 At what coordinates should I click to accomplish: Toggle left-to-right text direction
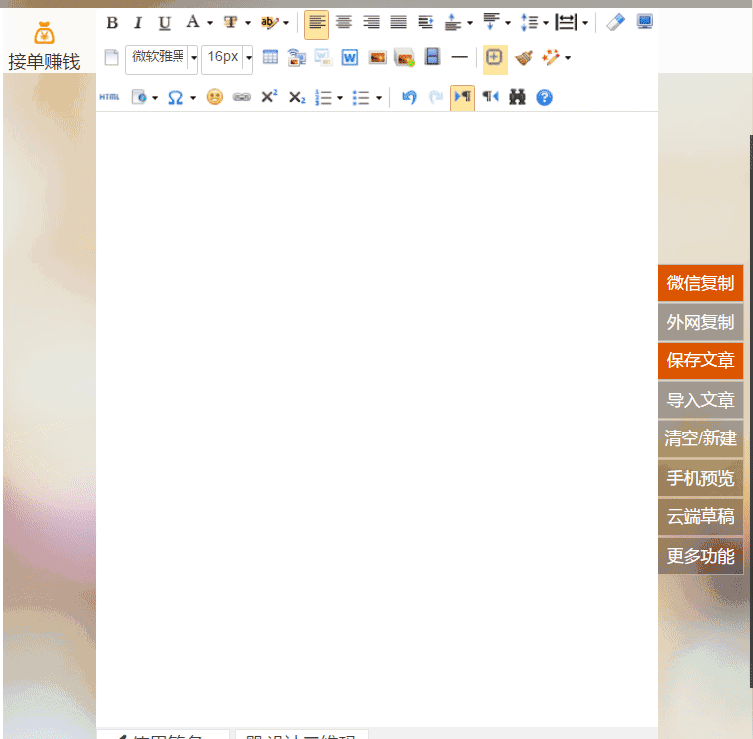462,98
